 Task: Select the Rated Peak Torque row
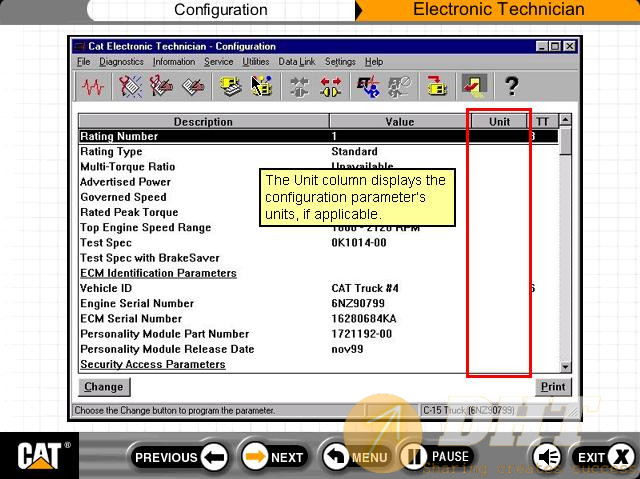[318, 212]
